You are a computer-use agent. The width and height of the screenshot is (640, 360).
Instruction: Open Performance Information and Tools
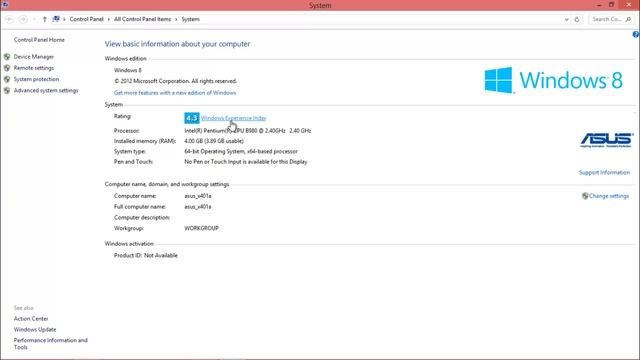tap(51, 344)
